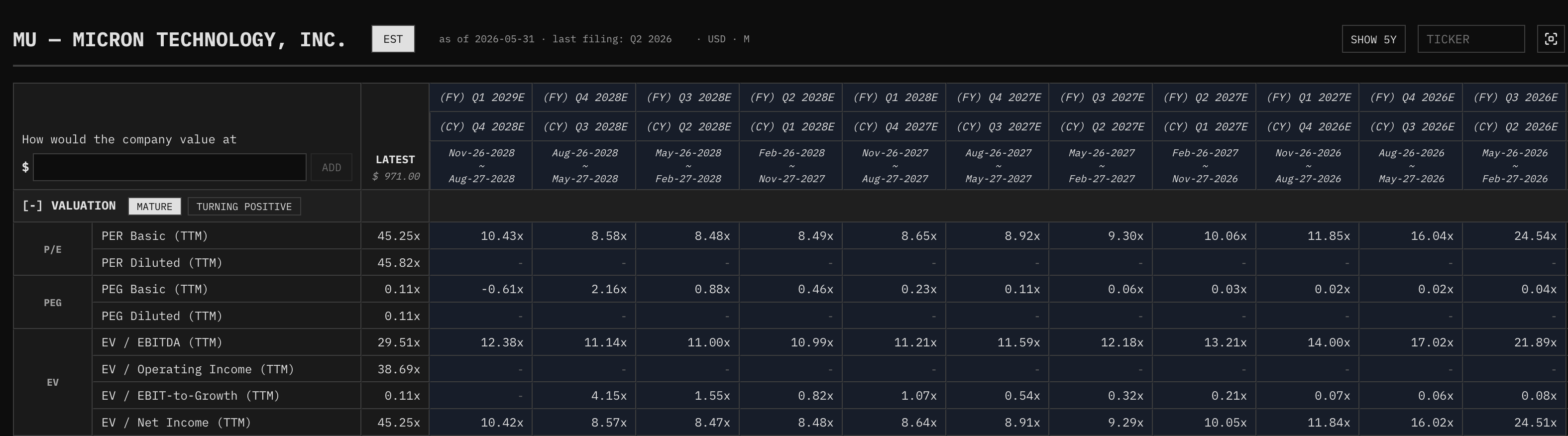1568x436 pixels.
Task: Click the ADD price button
Action: pos(331,167)
